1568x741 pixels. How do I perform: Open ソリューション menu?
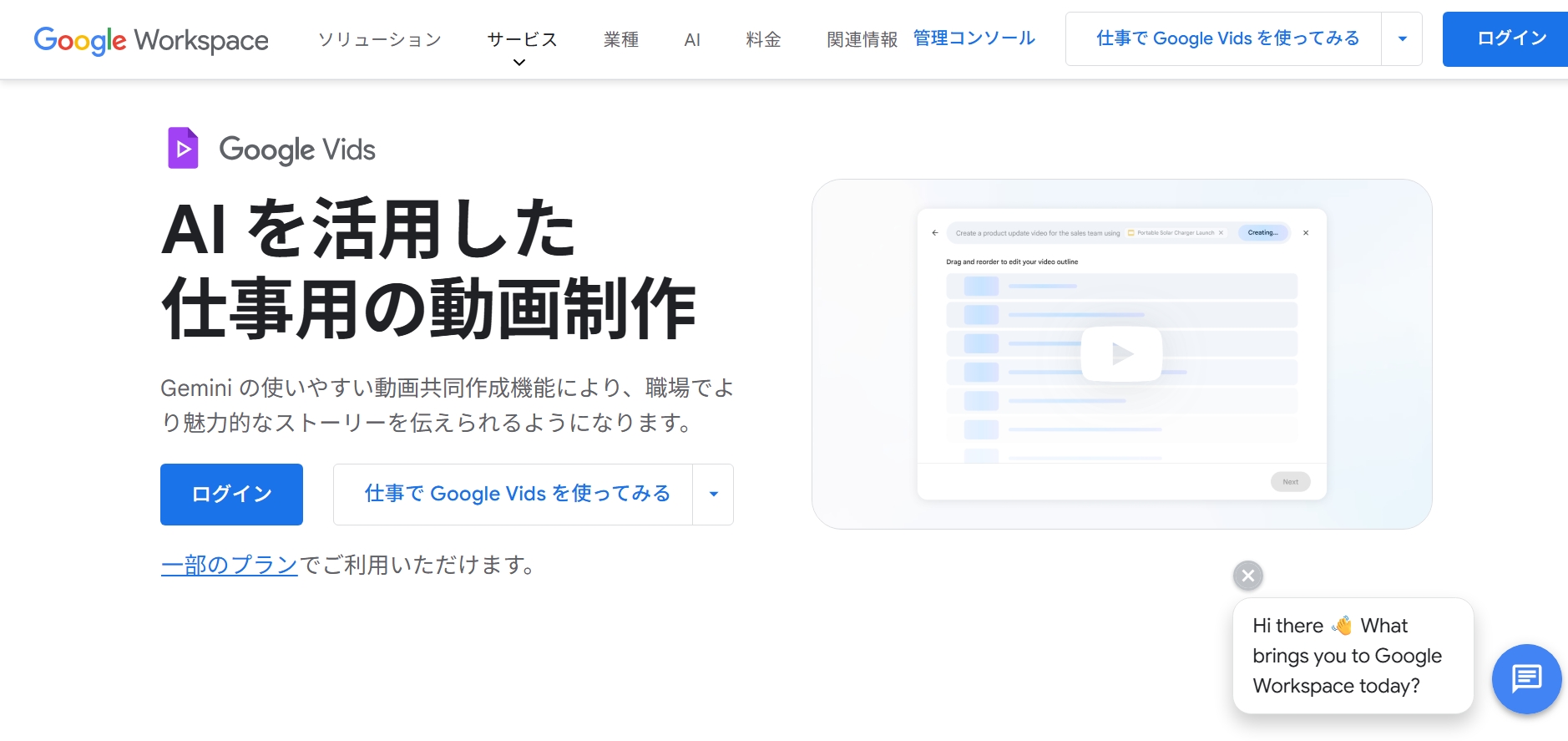click(380, 39)
